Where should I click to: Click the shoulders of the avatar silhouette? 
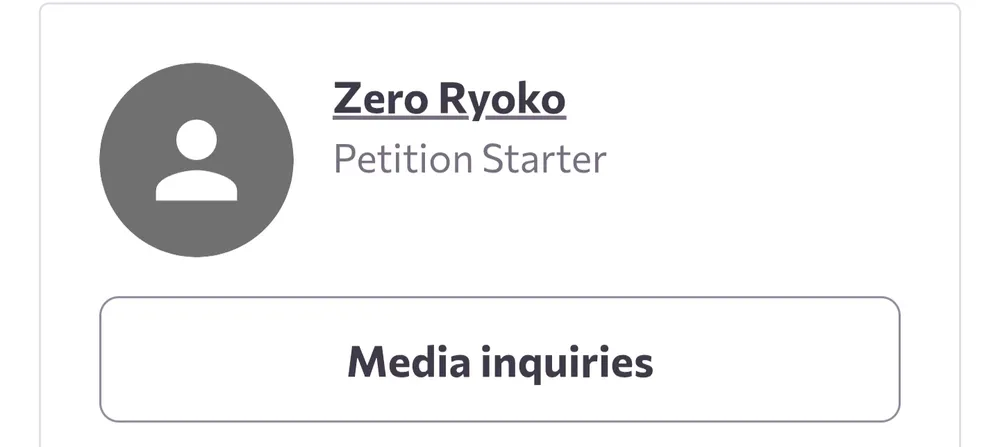[x=197, y=186]
